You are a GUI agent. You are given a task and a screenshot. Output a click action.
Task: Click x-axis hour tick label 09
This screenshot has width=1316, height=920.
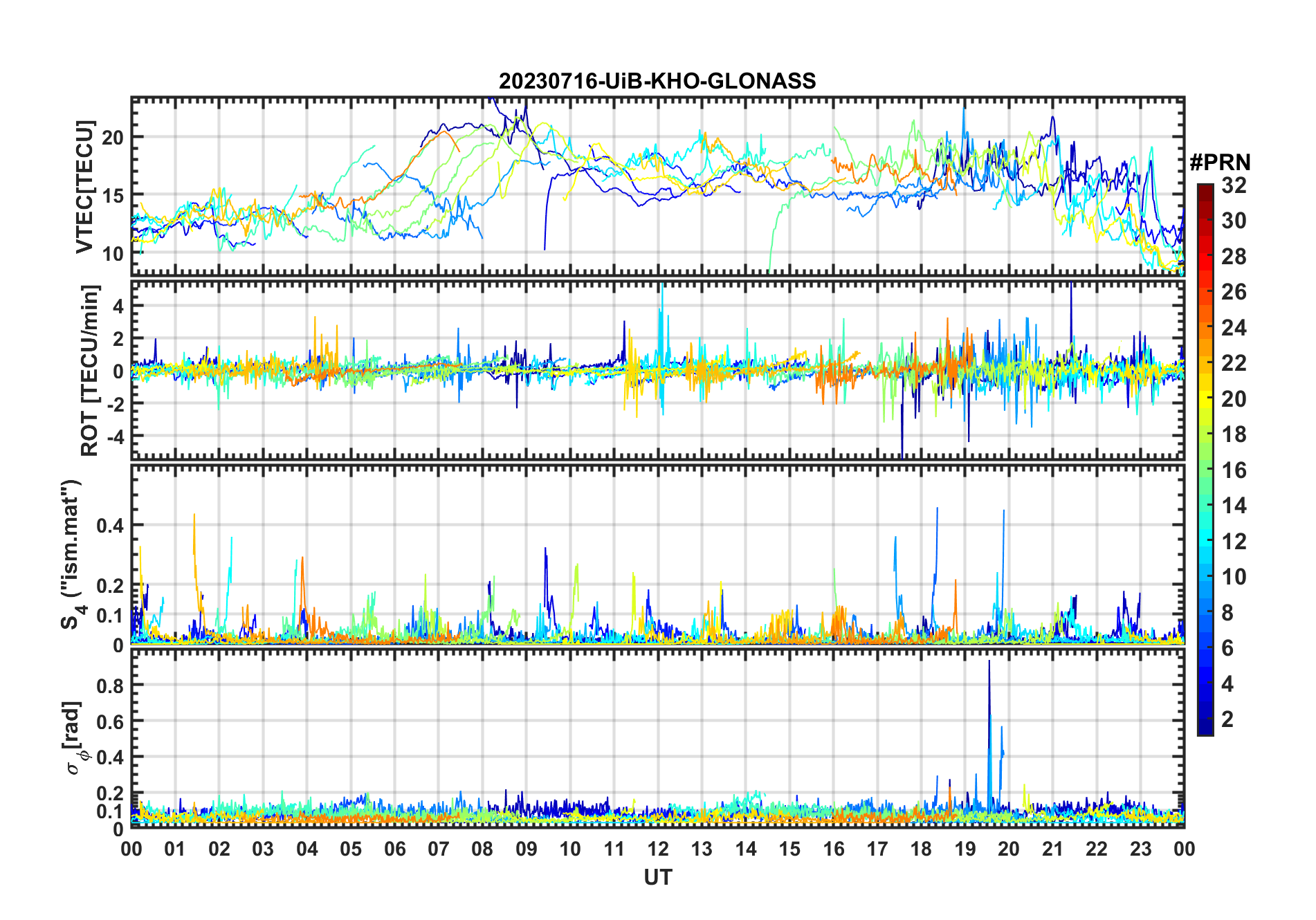527,849
